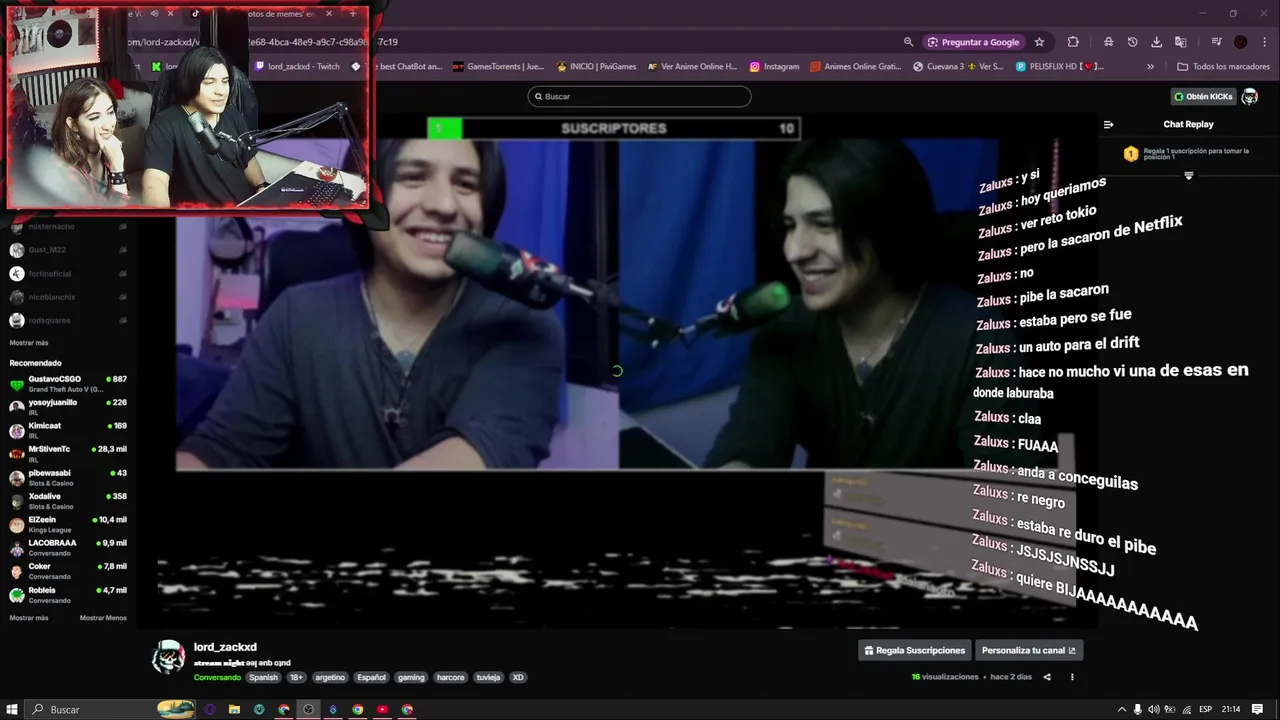
Task: Open volume speaker tray icon
Action: pos(1153,709)
